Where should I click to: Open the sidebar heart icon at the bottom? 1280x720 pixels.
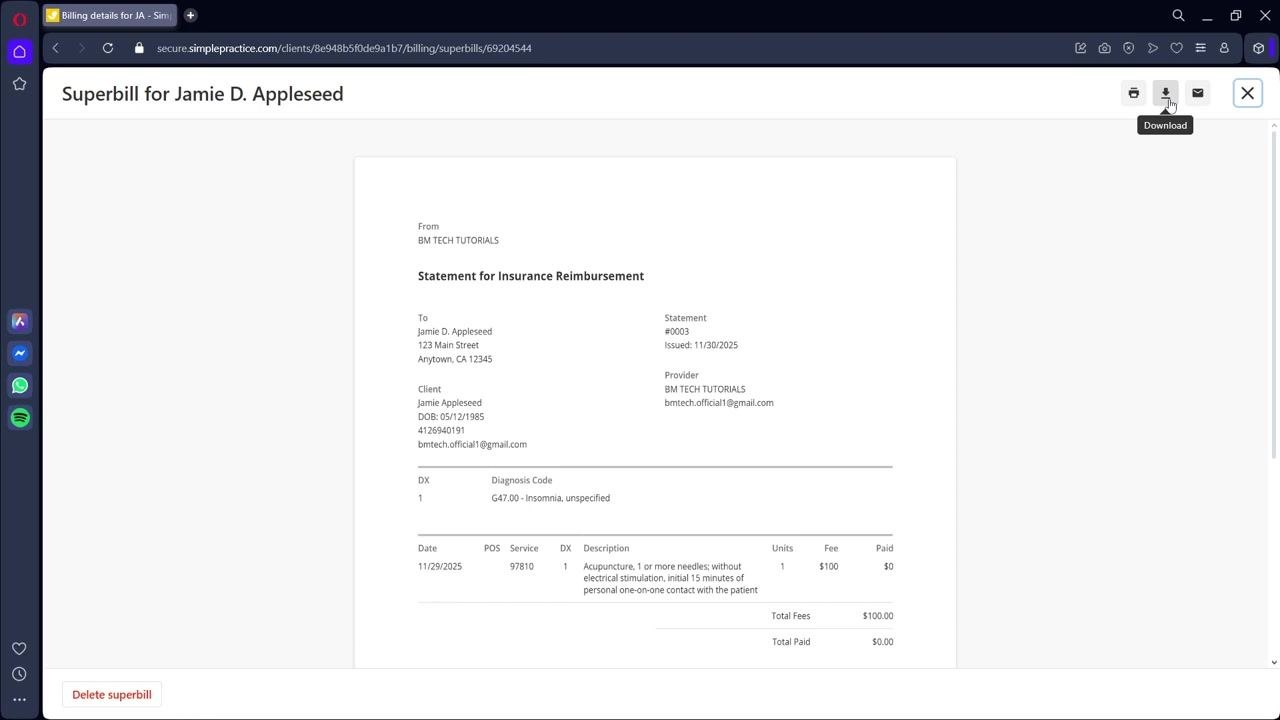click(19, 649)
